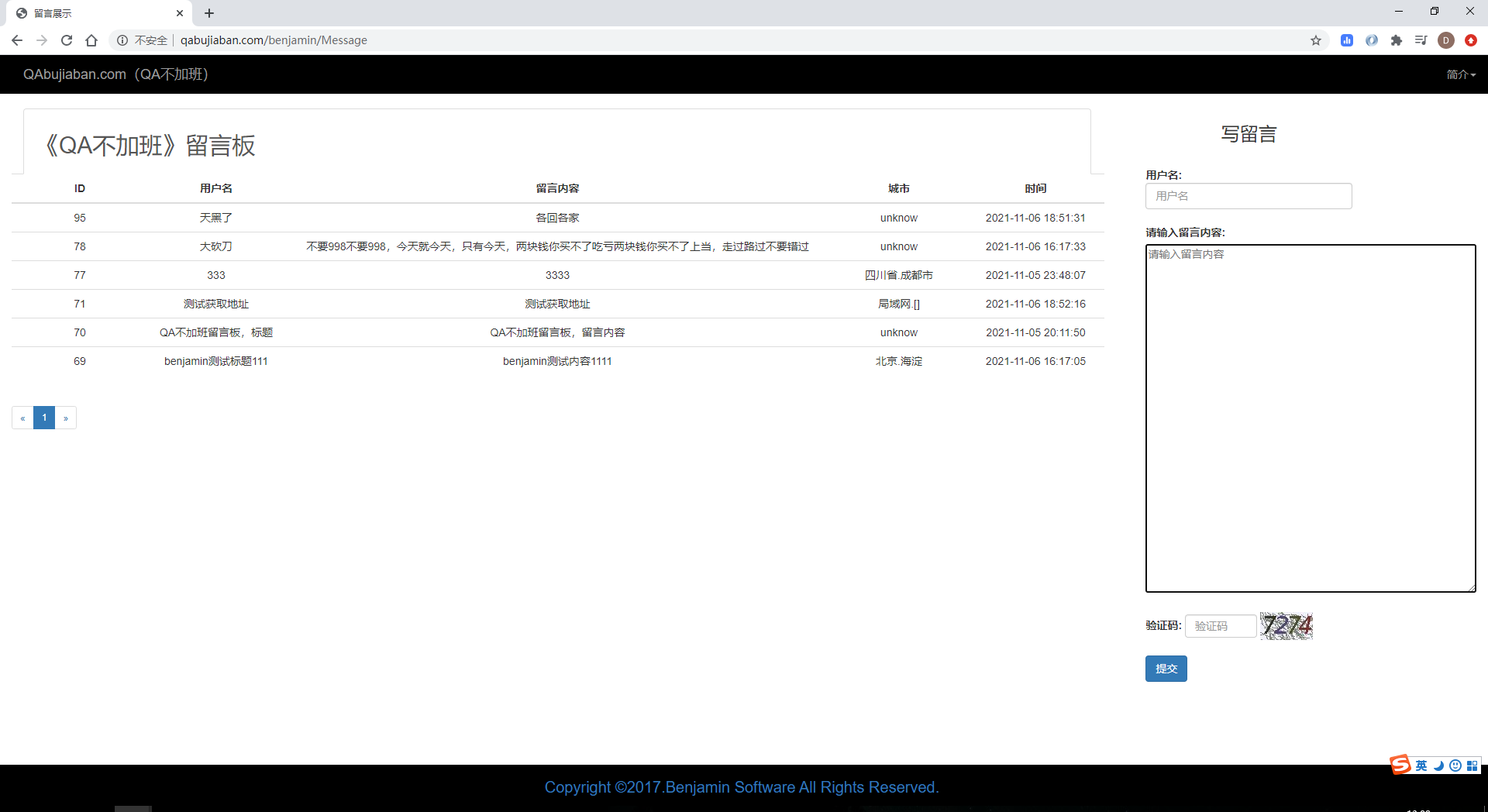Click the red update notification icon
1488x812 pixels.
coord(1471,40)
